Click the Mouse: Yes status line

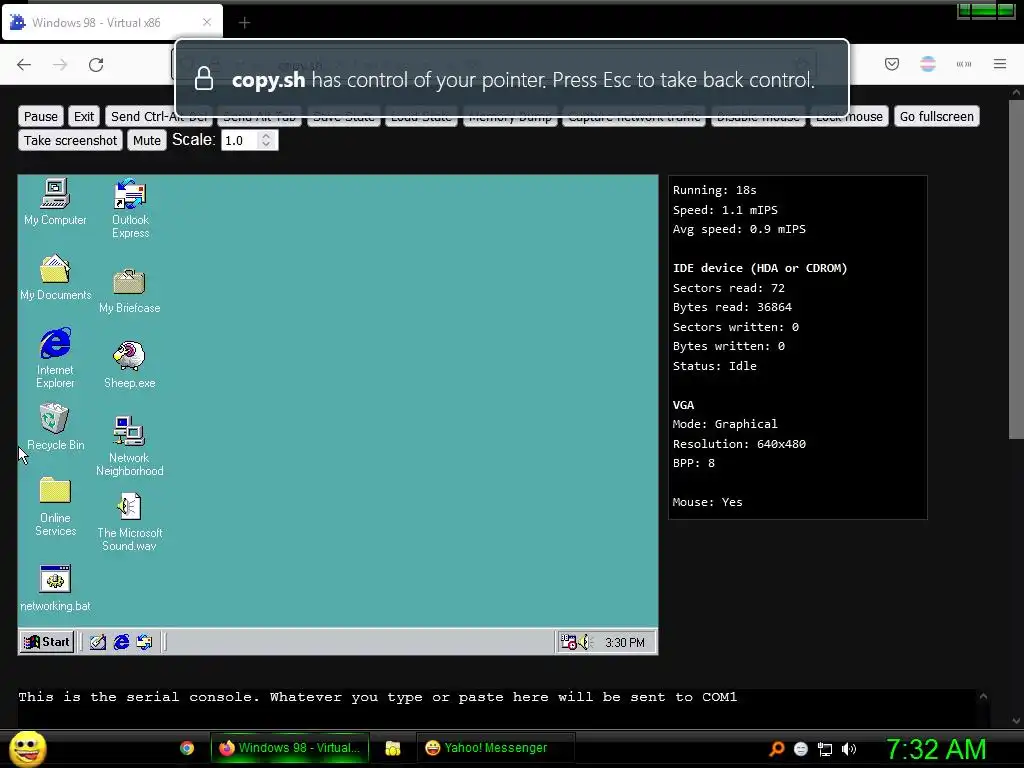(x=707, y=502)
